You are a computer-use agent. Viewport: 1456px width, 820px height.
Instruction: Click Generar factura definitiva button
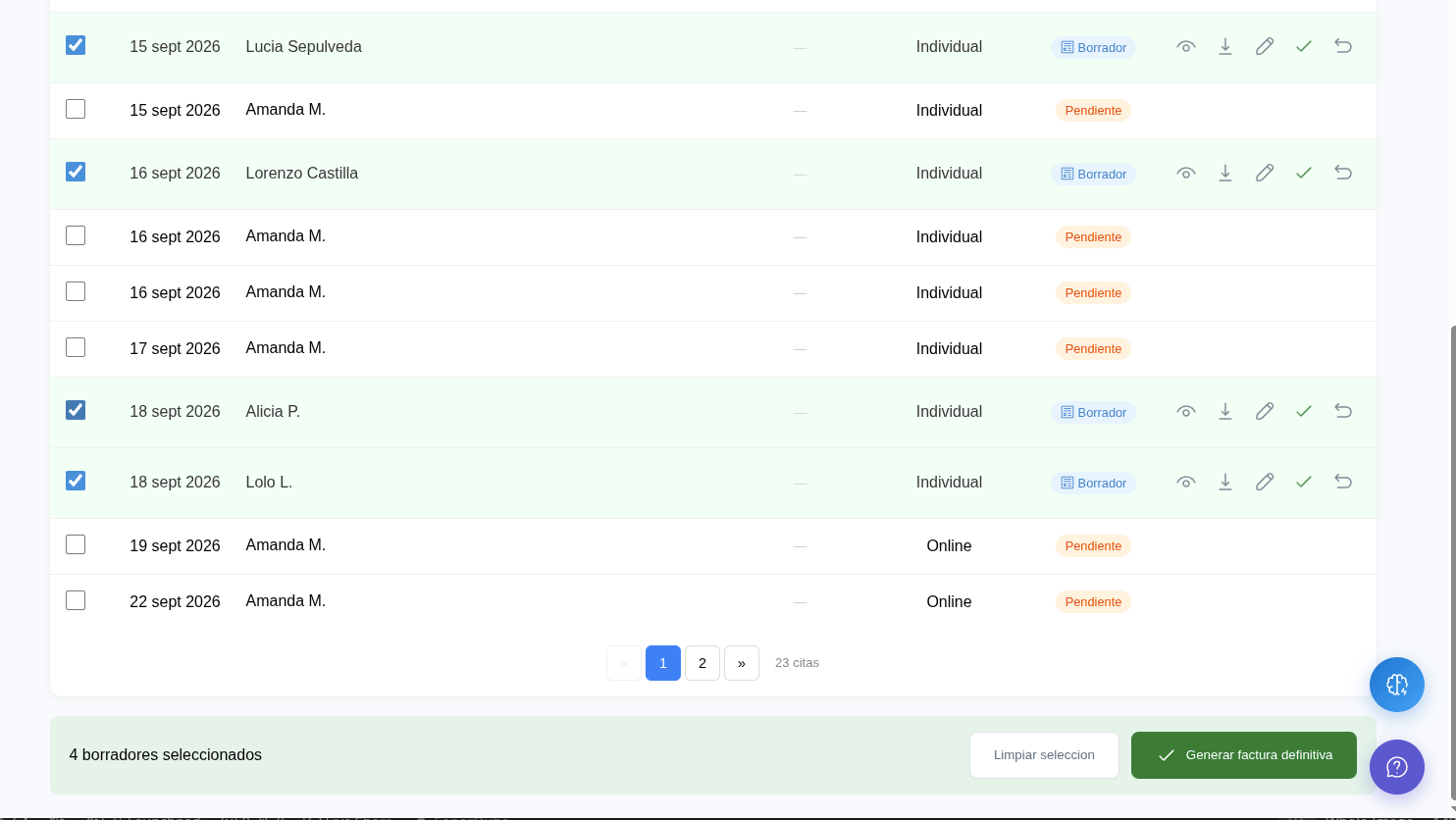point(1244,755)
